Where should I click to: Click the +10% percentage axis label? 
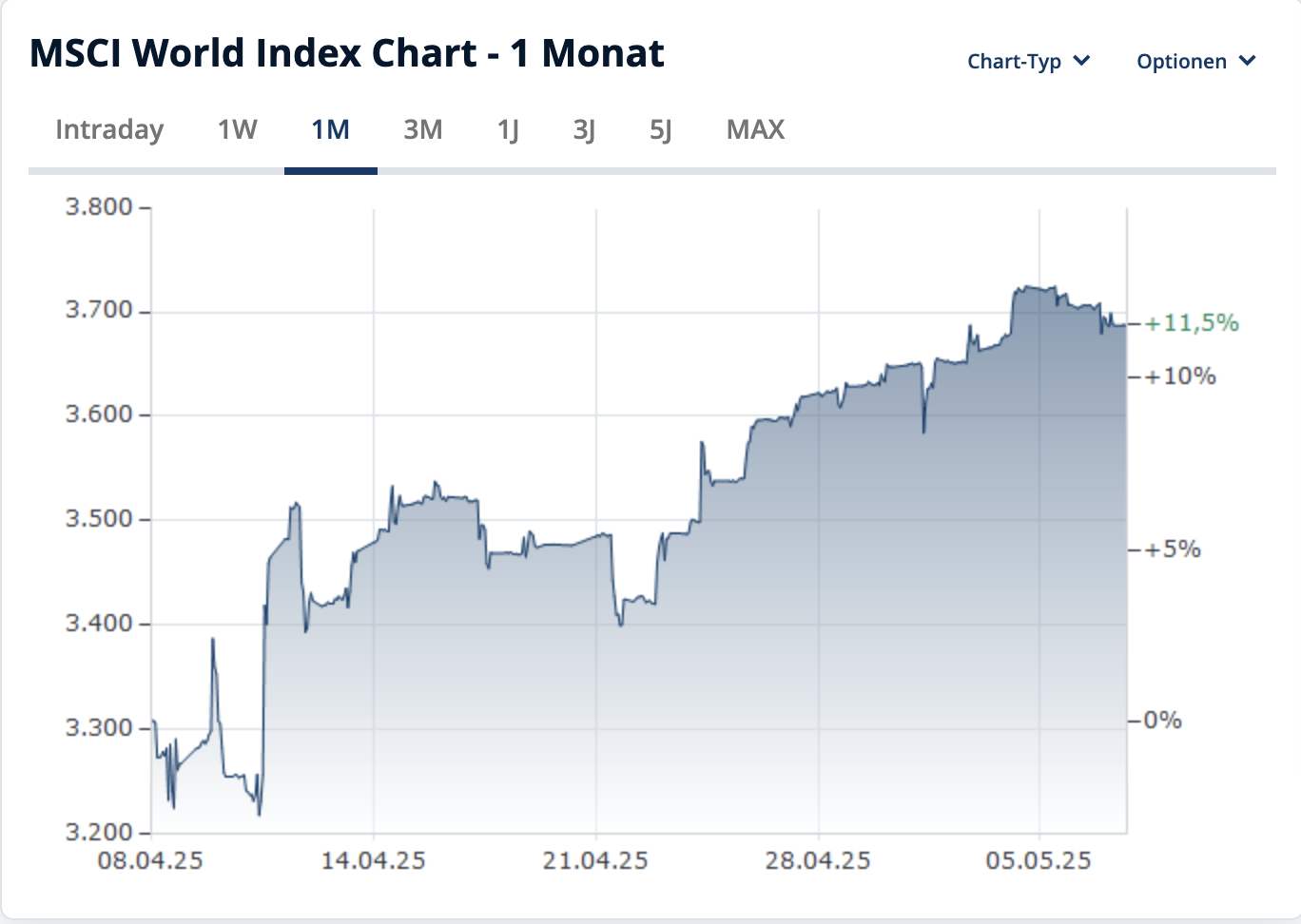pos(1180,376)
